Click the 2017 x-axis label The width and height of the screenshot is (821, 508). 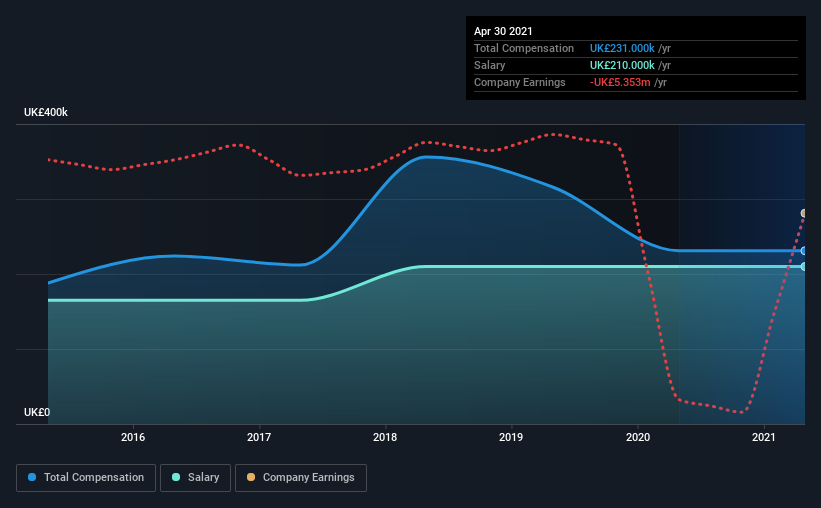259,437
